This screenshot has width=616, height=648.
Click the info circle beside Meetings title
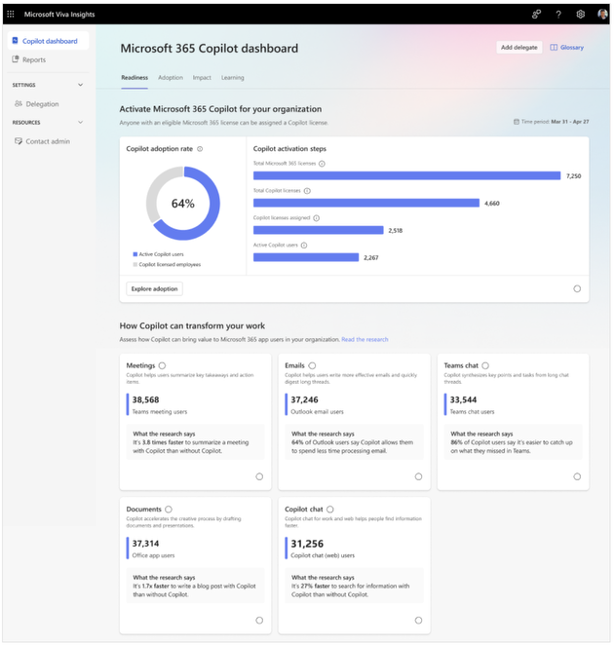[162, 366]
